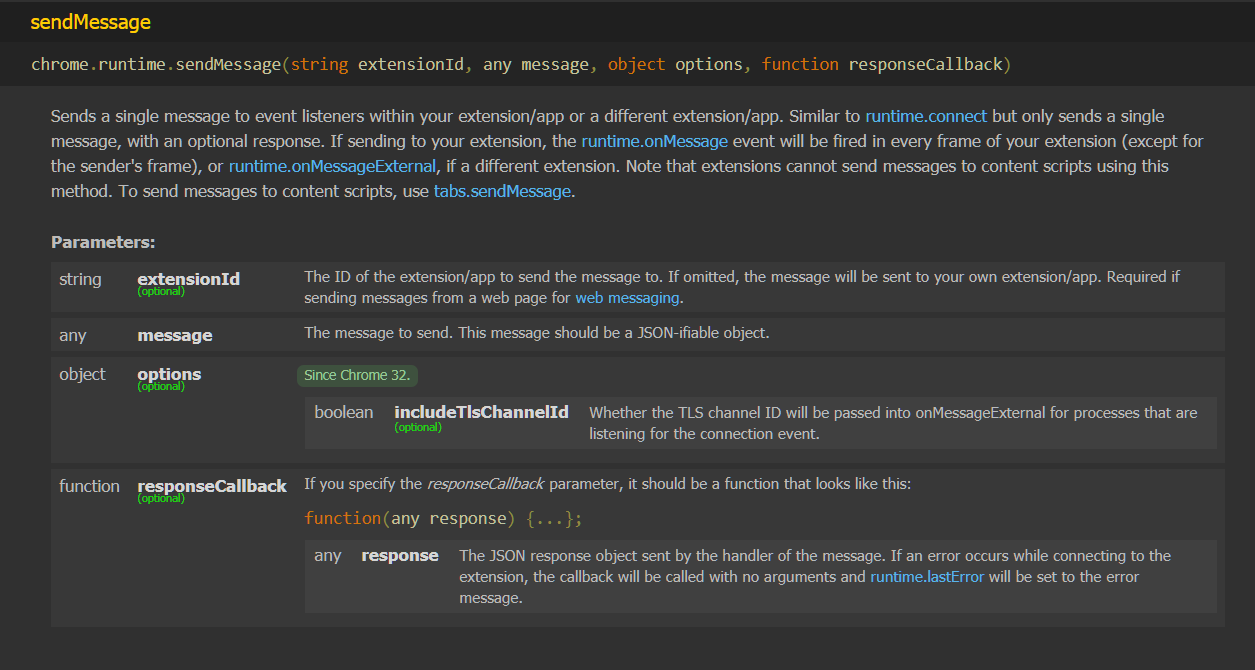The image size is (1255, 670).
Task: Follow the tabs.sendMessage link
Action: pyautogui.click(x=501, y=191)
